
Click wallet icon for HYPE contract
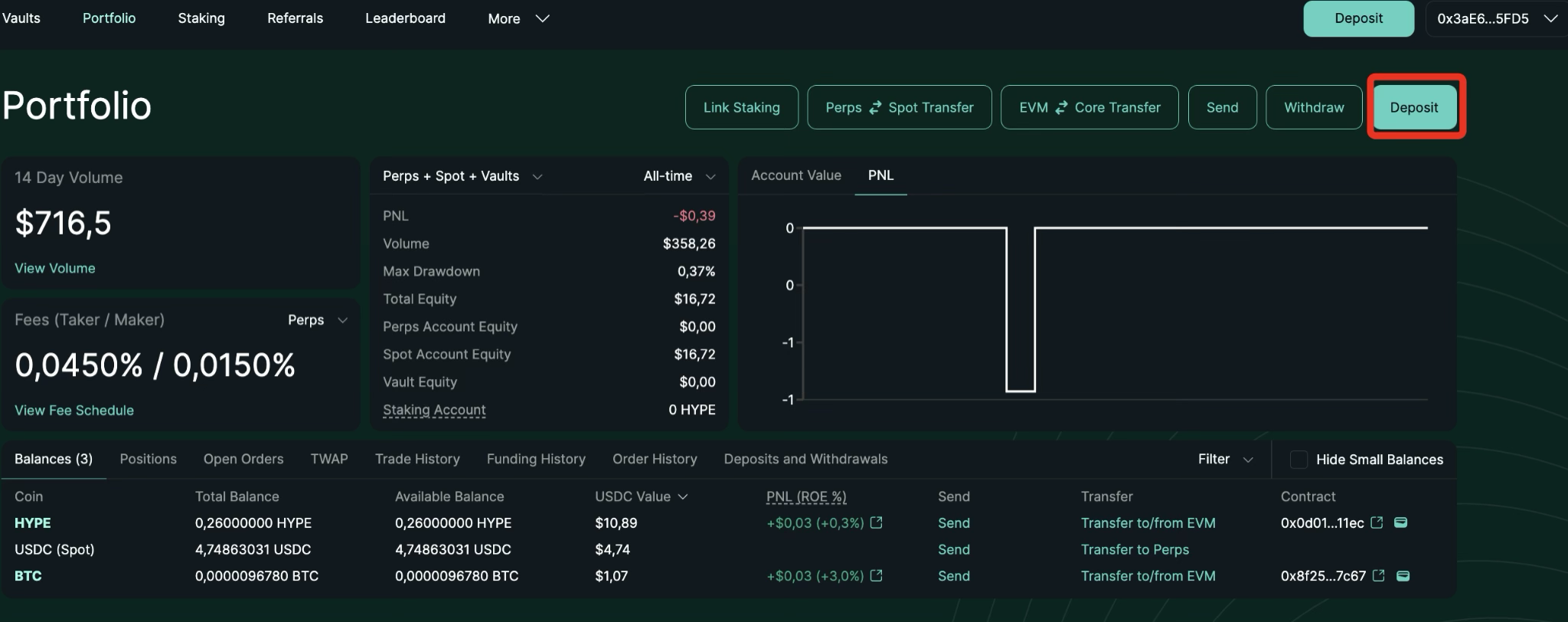click(1400, 522)
